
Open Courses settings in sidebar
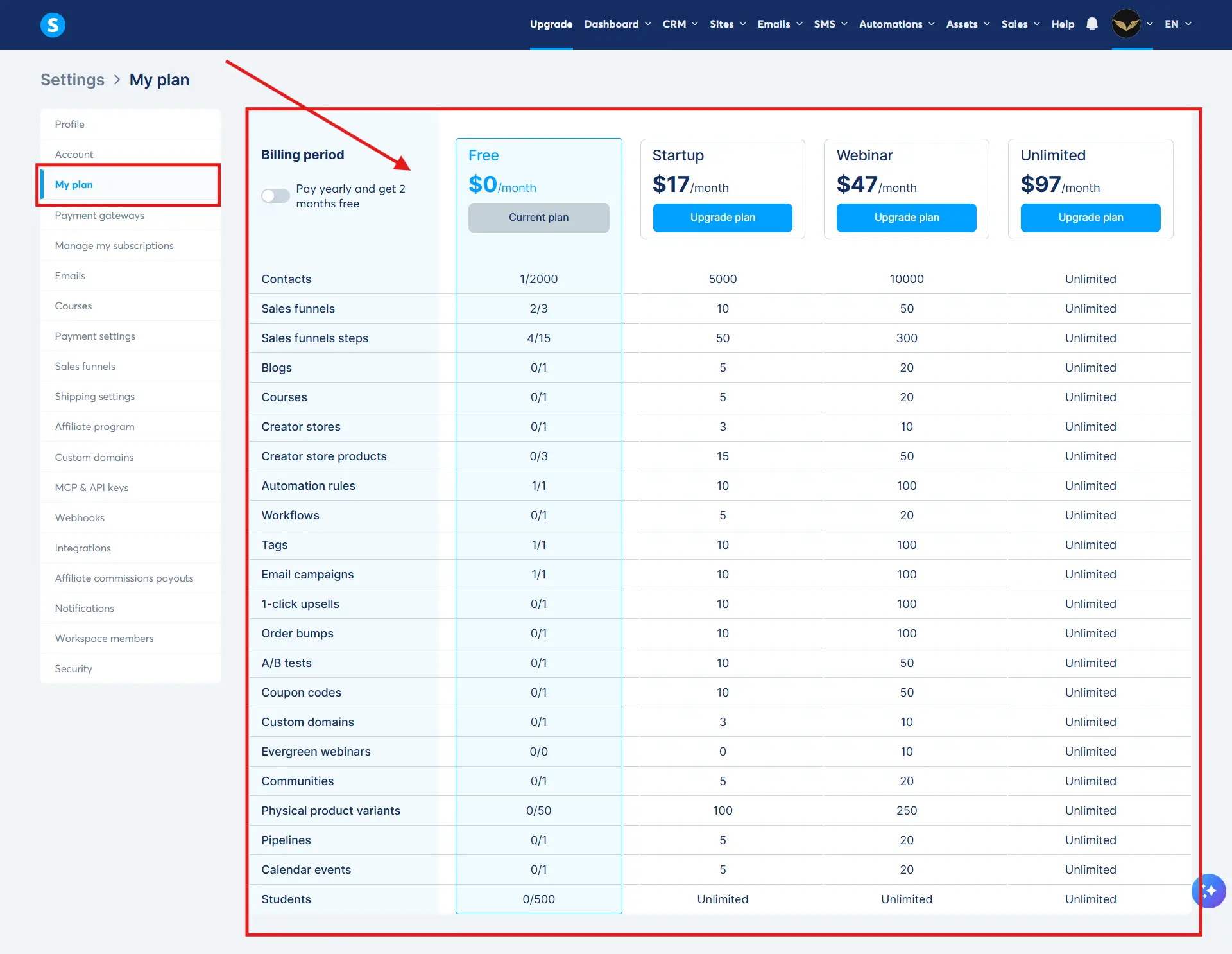pos(130,306)
